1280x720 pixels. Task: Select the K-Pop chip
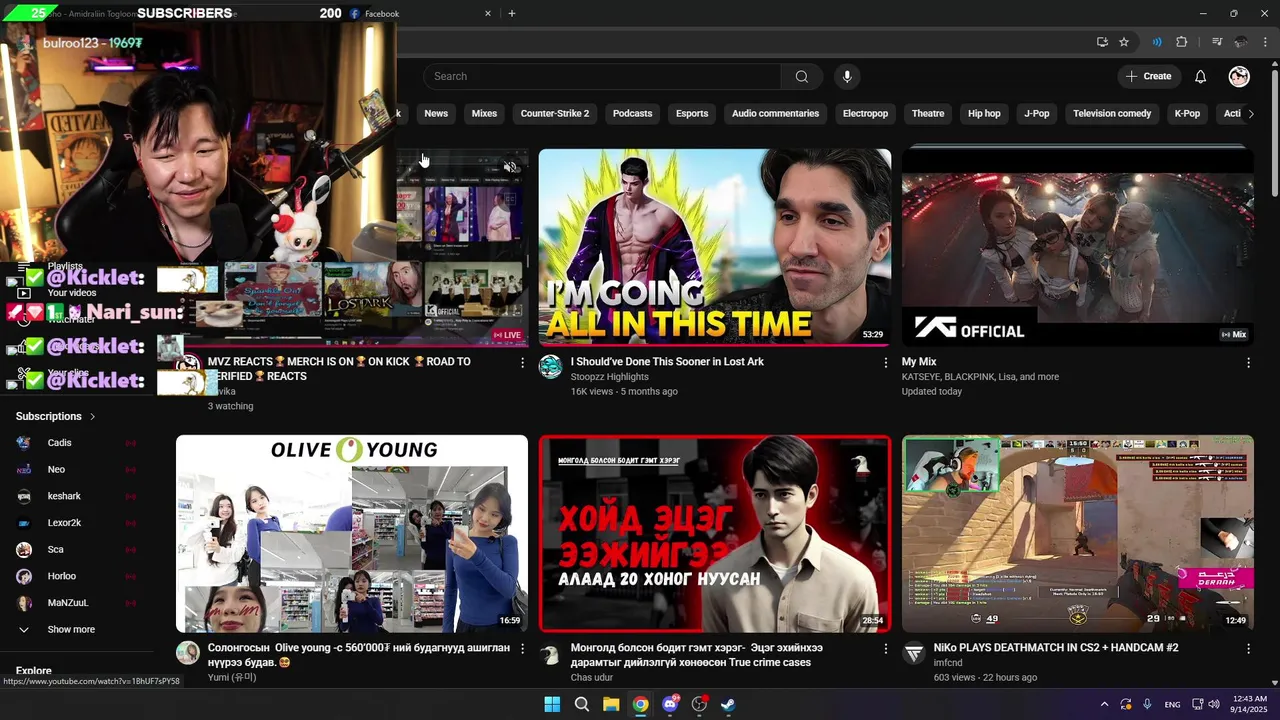(1187, 113)
